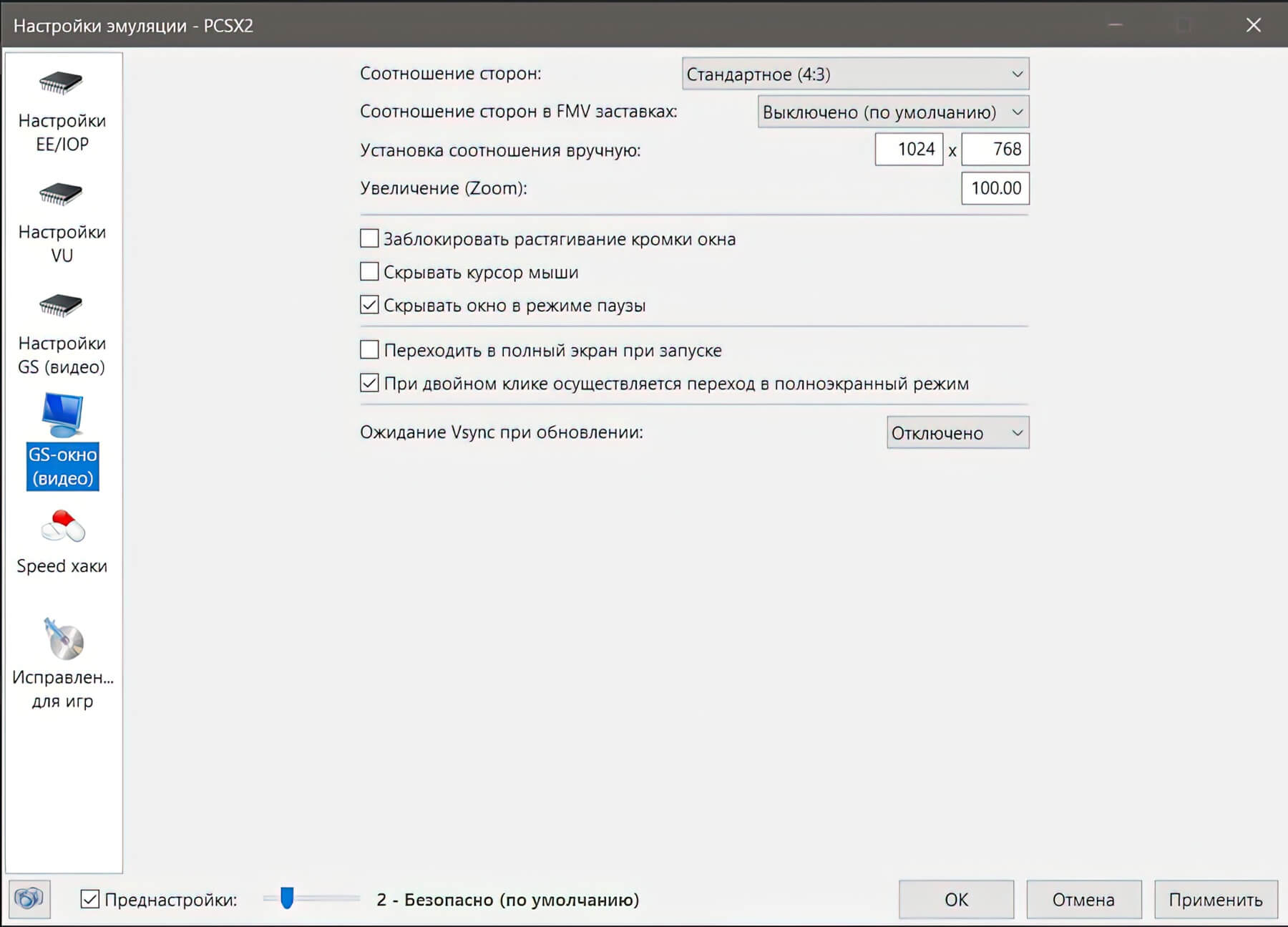This screenshot has height=927, width=1288.
Task: Click 'Установка соотношения вручную:' label
Action: [500, 150]
